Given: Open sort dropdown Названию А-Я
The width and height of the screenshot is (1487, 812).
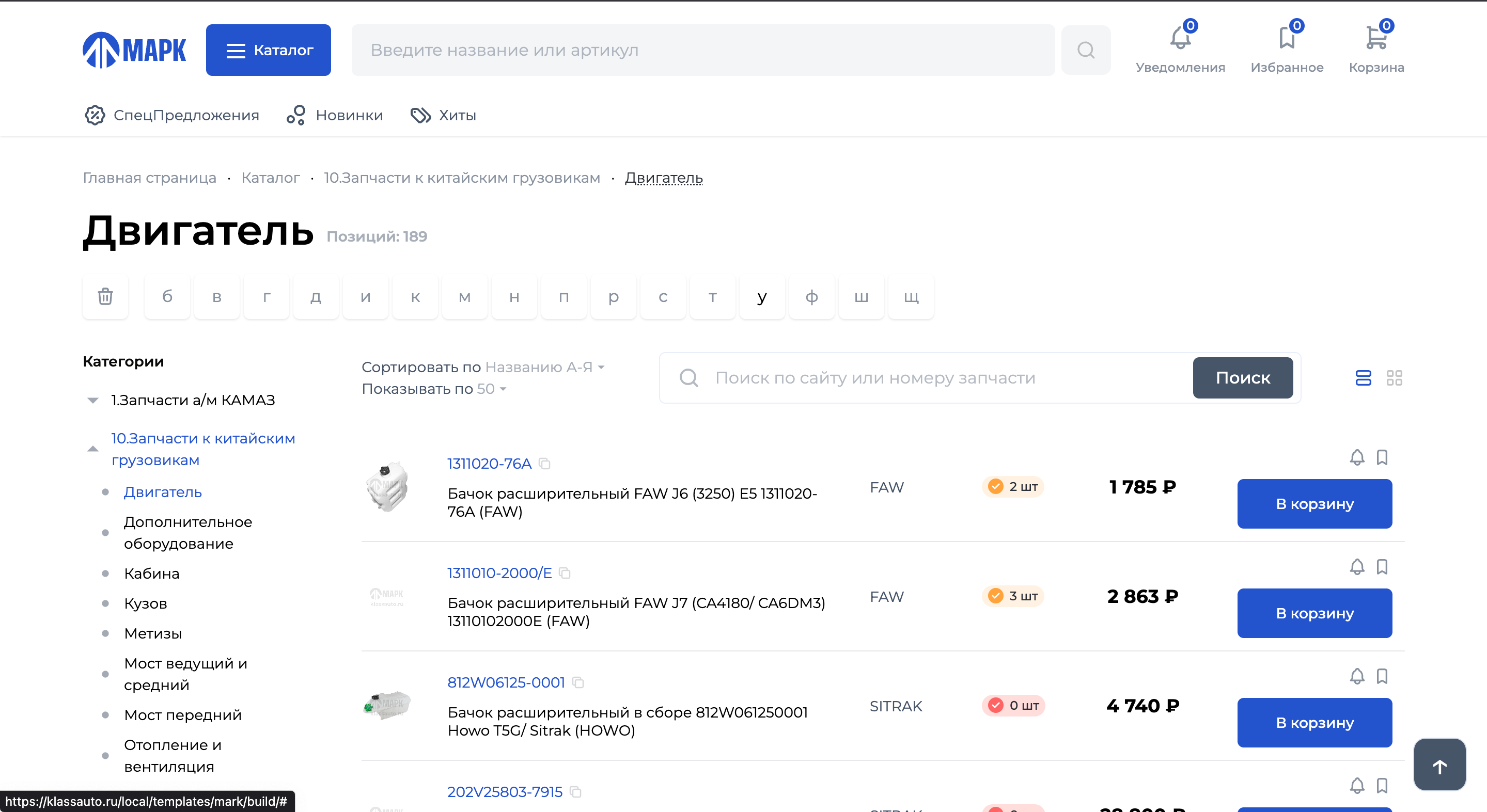Looking at the screenshot, I should [545, 367].
